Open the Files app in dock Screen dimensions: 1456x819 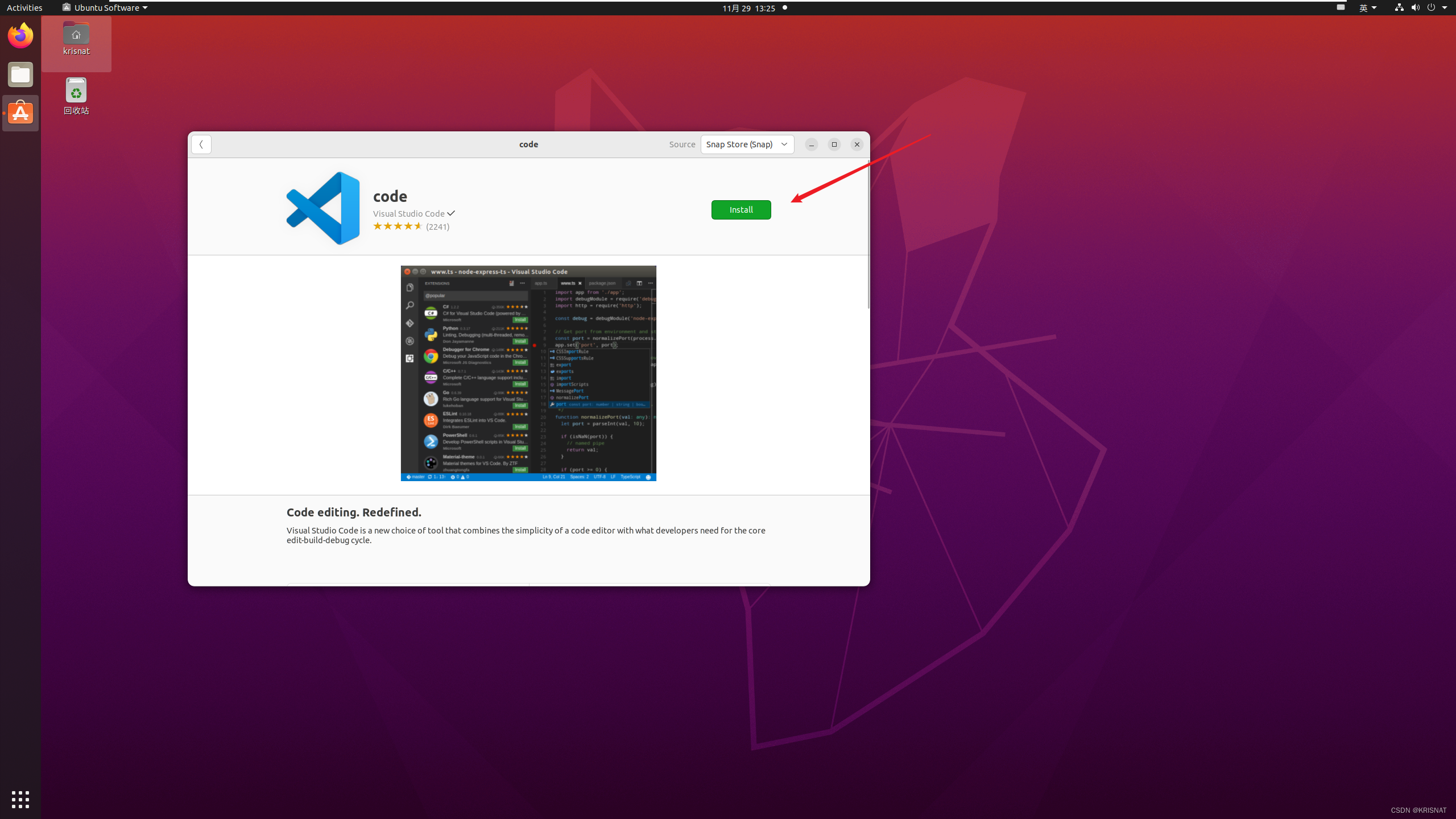[20, 75]
